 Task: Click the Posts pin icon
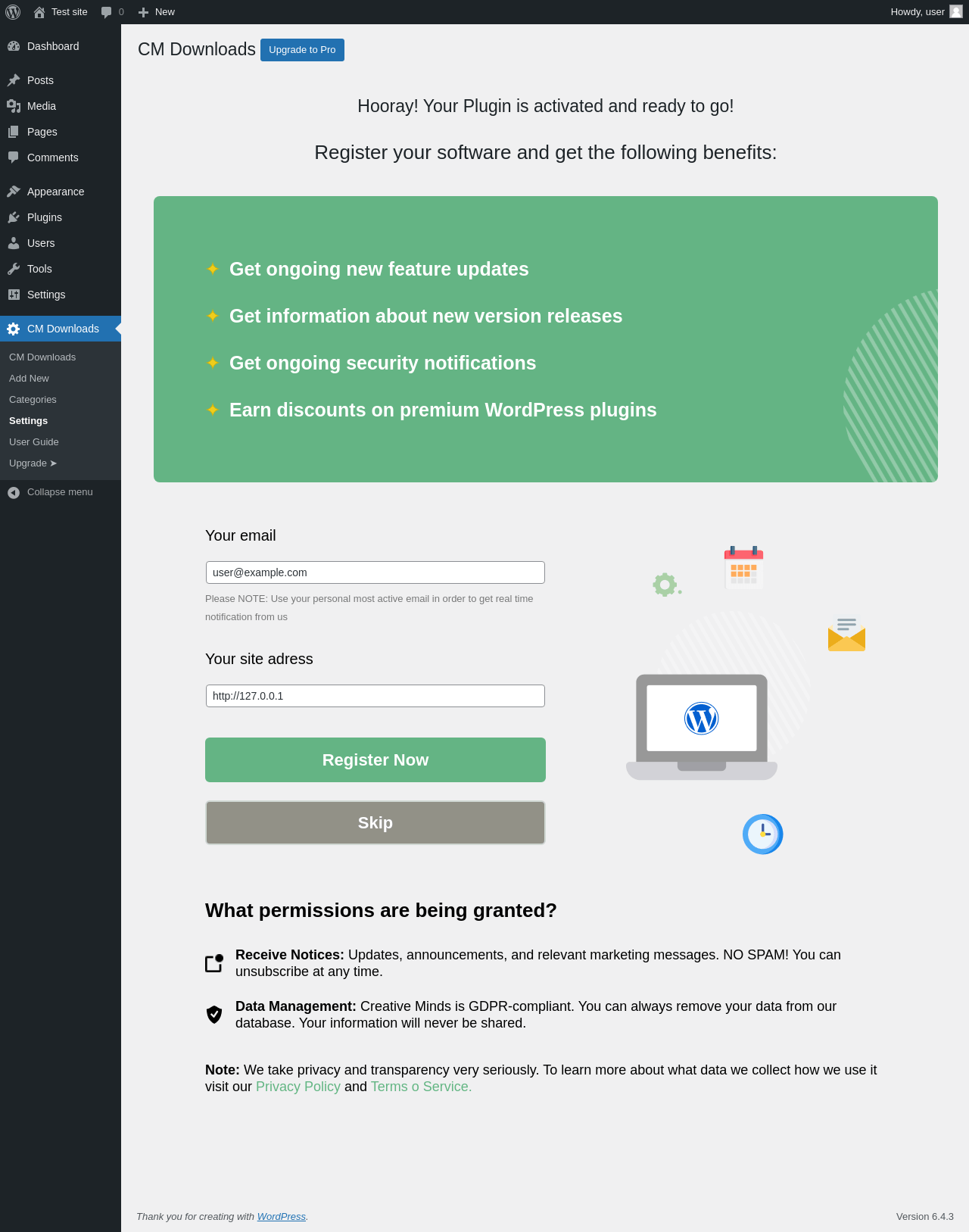coord(14,80)
